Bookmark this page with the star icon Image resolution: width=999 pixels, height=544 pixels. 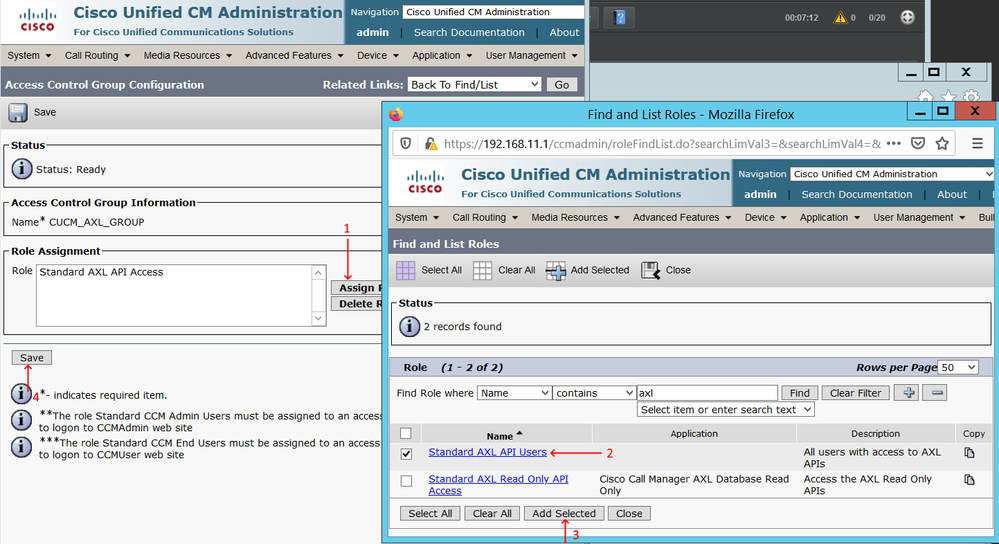[x=942, y=144]
